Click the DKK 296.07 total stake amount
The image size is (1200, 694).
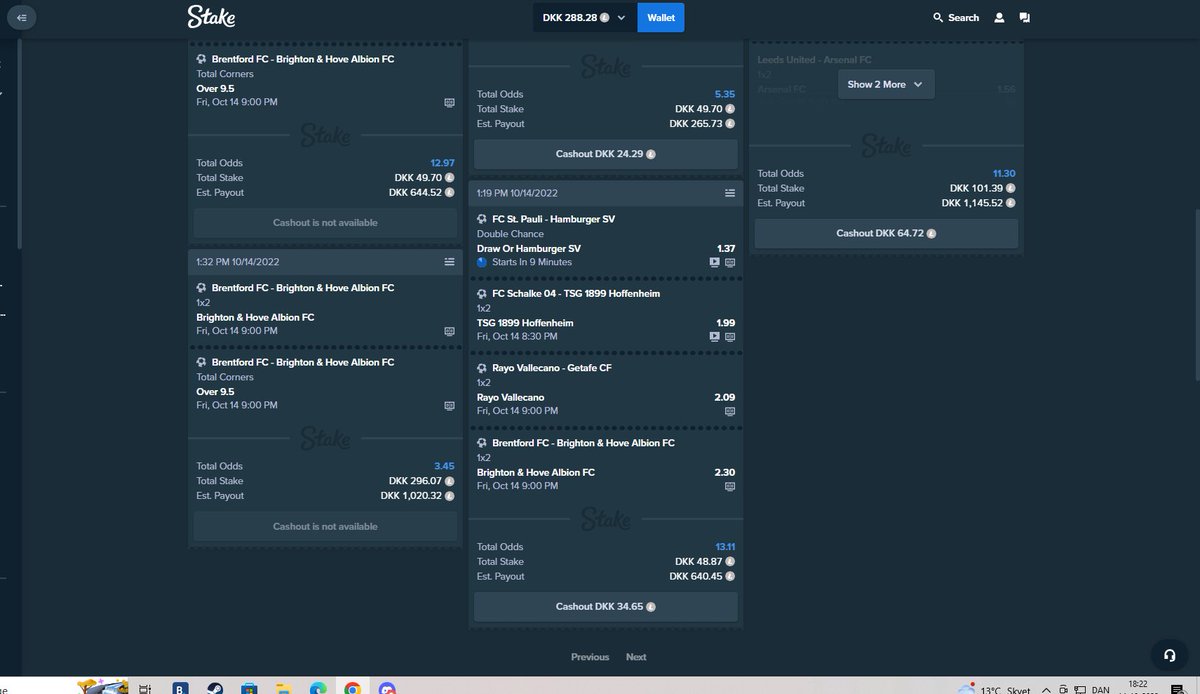pos(416,481)
